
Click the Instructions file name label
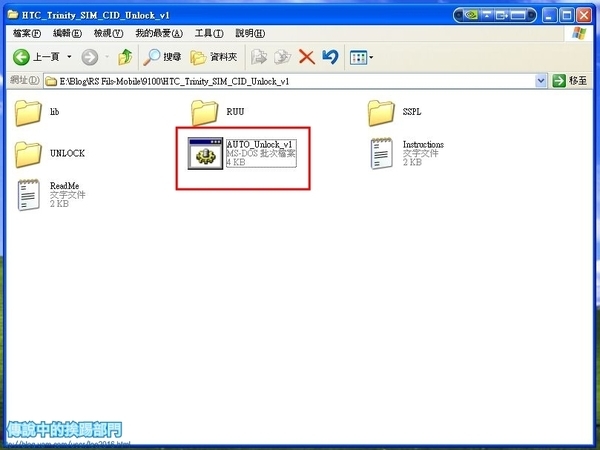[x=423, y=145]
